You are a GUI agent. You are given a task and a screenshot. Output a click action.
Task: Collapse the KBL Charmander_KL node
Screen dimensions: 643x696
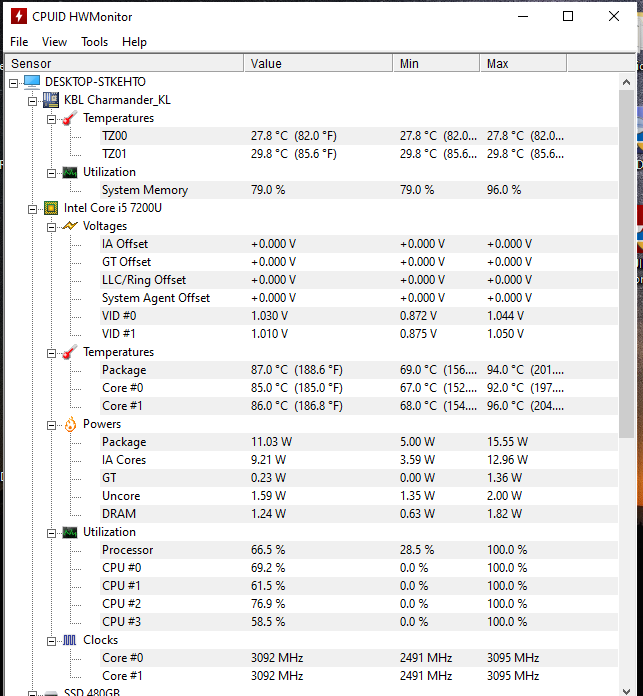32,101
